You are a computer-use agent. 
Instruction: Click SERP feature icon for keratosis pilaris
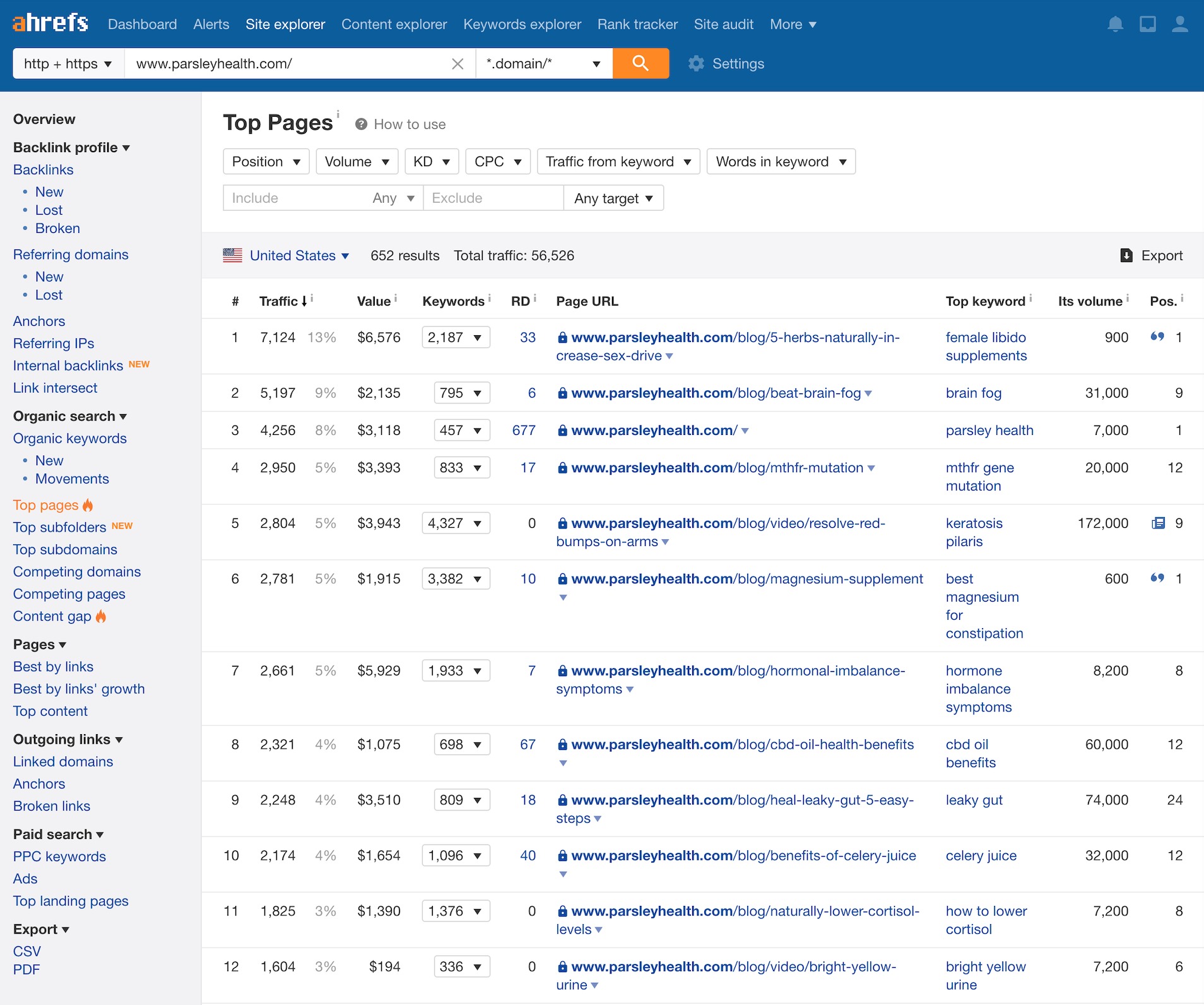pyautogui.click(x=1158, y=523)
